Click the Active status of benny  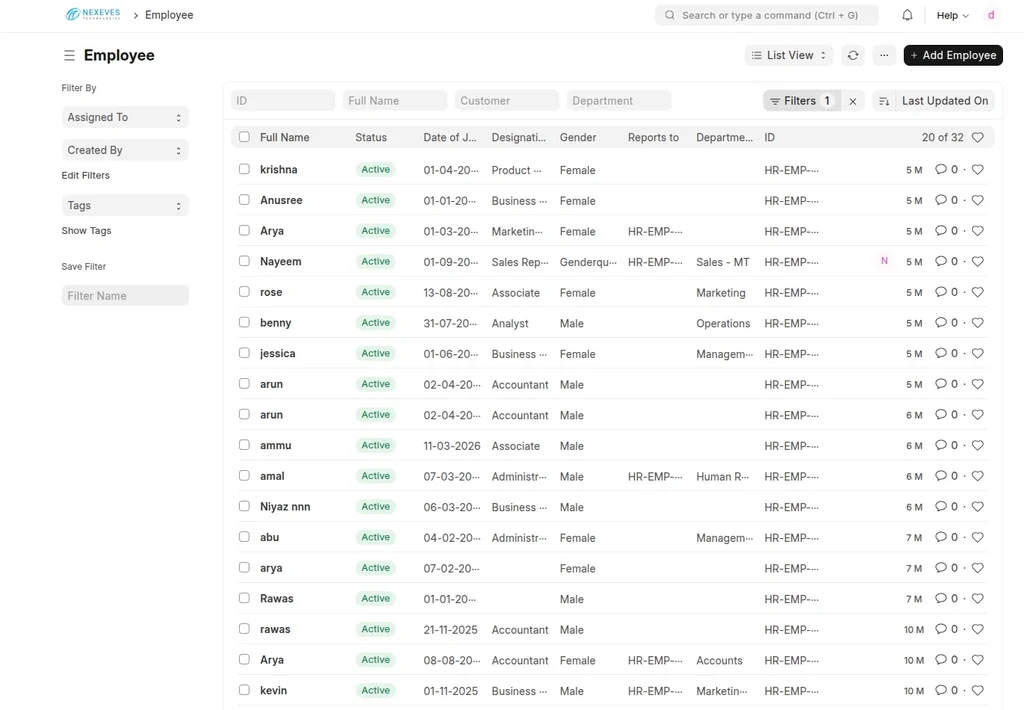[x=376, y=323]
